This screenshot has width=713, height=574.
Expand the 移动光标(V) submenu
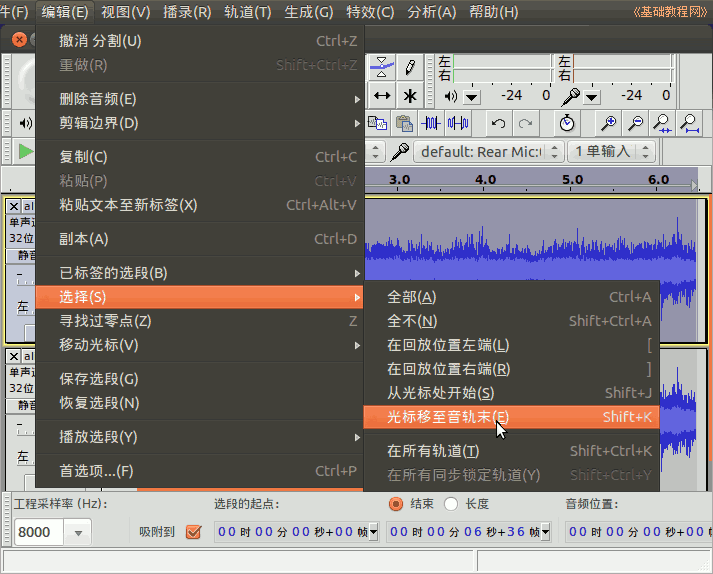pos(200,345)
